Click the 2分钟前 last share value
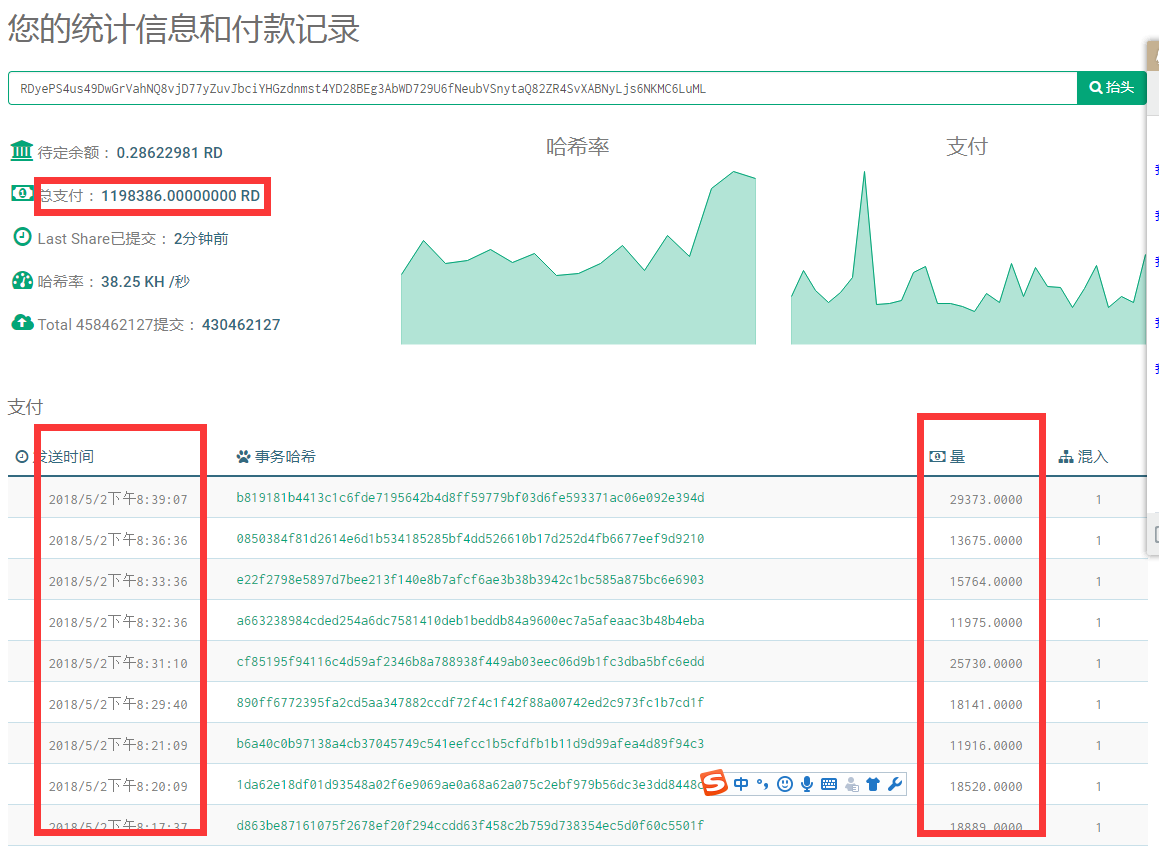The image size is (1159, 850). coord(201,239)
